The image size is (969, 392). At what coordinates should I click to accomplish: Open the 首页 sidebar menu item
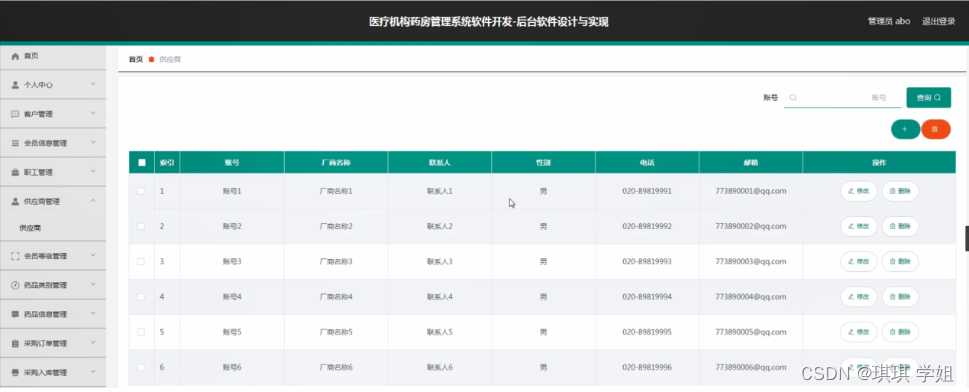click(53, 56)
